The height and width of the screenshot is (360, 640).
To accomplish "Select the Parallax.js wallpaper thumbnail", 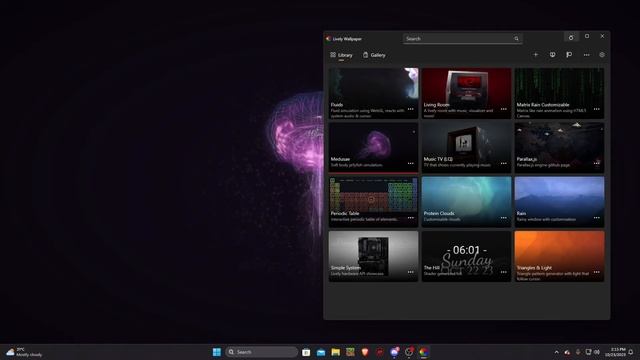I will (559, 147).
